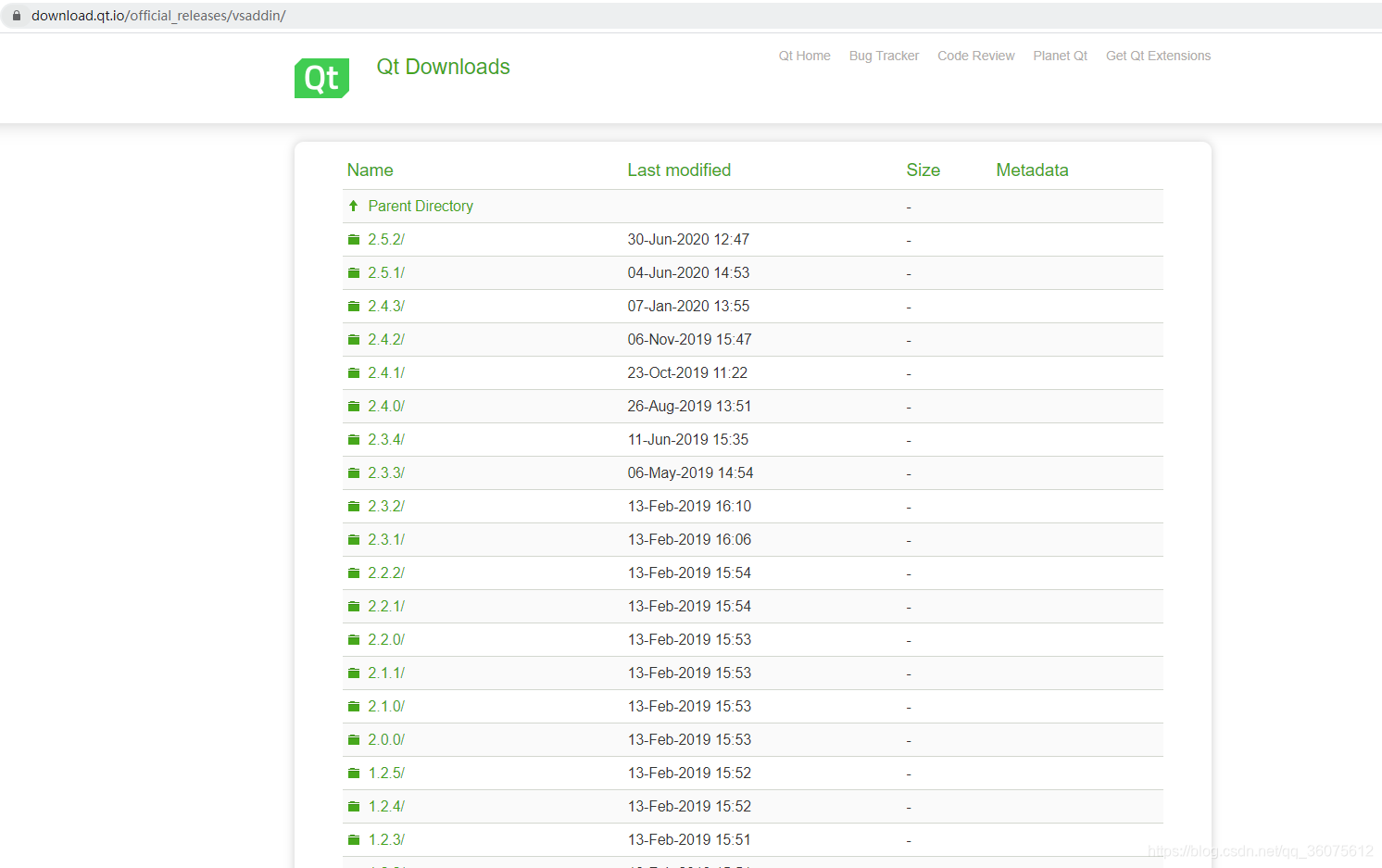Click date 23-Oct-2019 11:22
The width and height of the screenshot is (1382, 868).
point(687,372)
